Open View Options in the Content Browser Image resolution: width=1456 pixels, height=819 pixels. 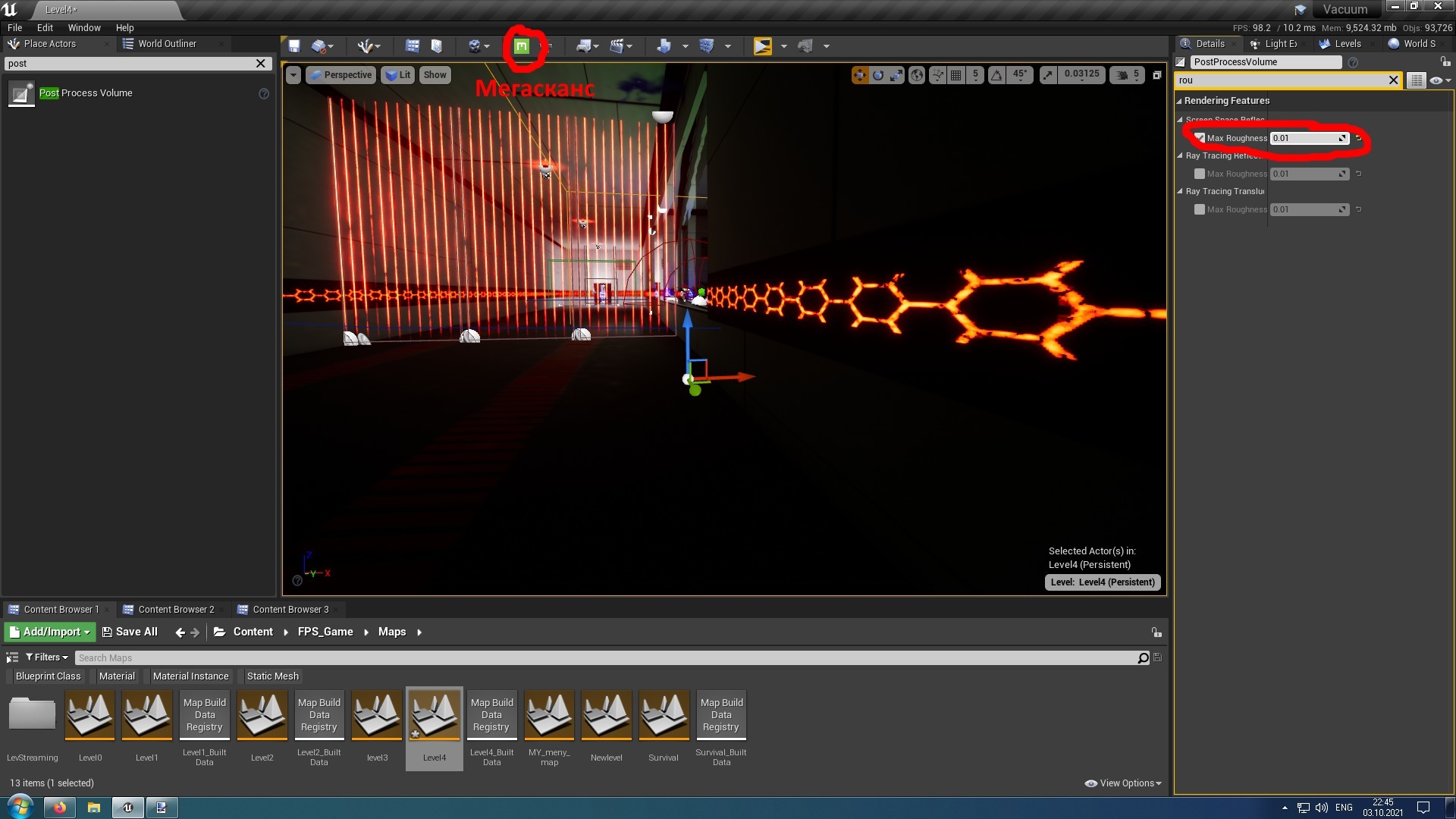1123,783
